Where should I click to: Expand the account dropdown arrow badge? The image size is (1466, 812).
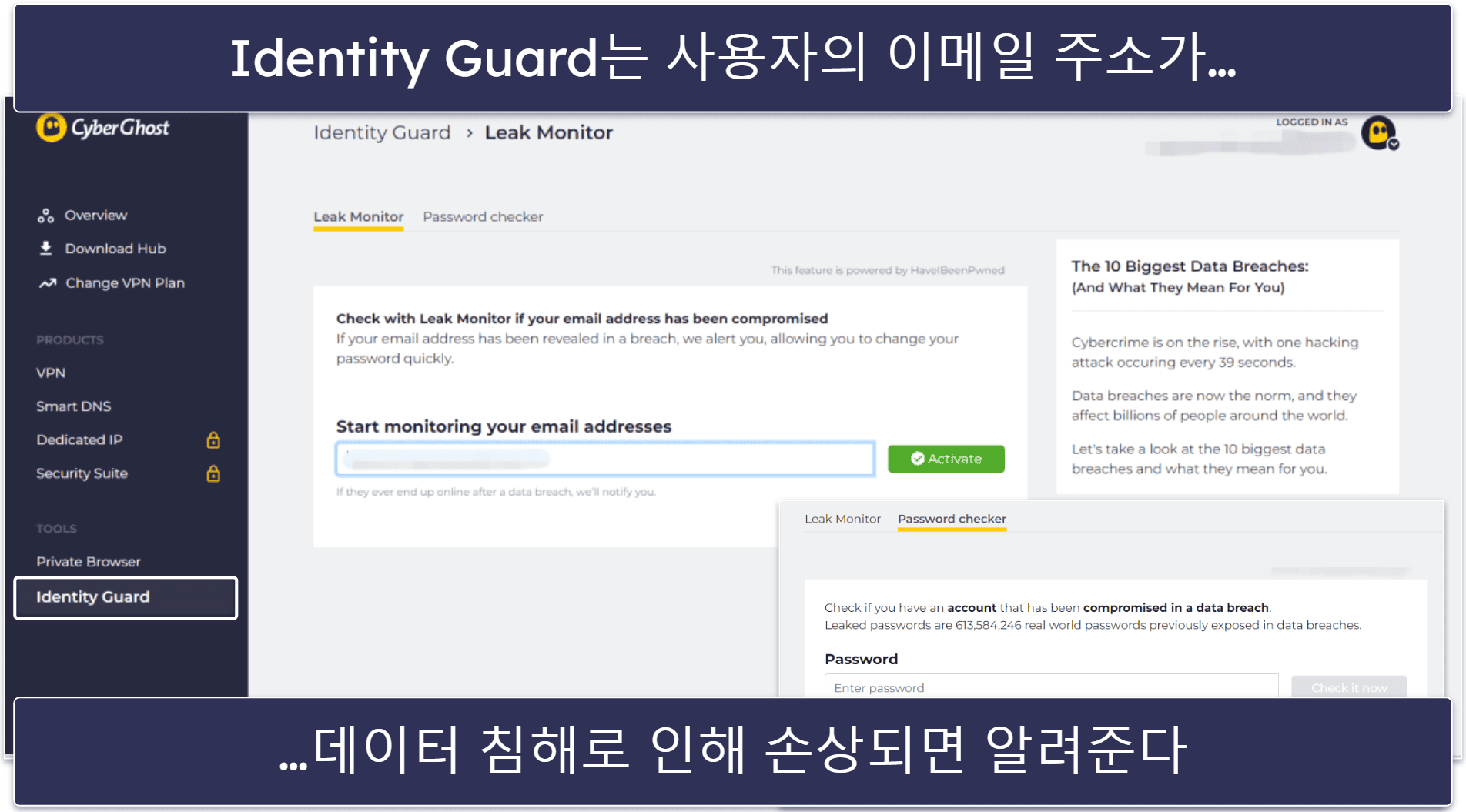coord(1394,145)
